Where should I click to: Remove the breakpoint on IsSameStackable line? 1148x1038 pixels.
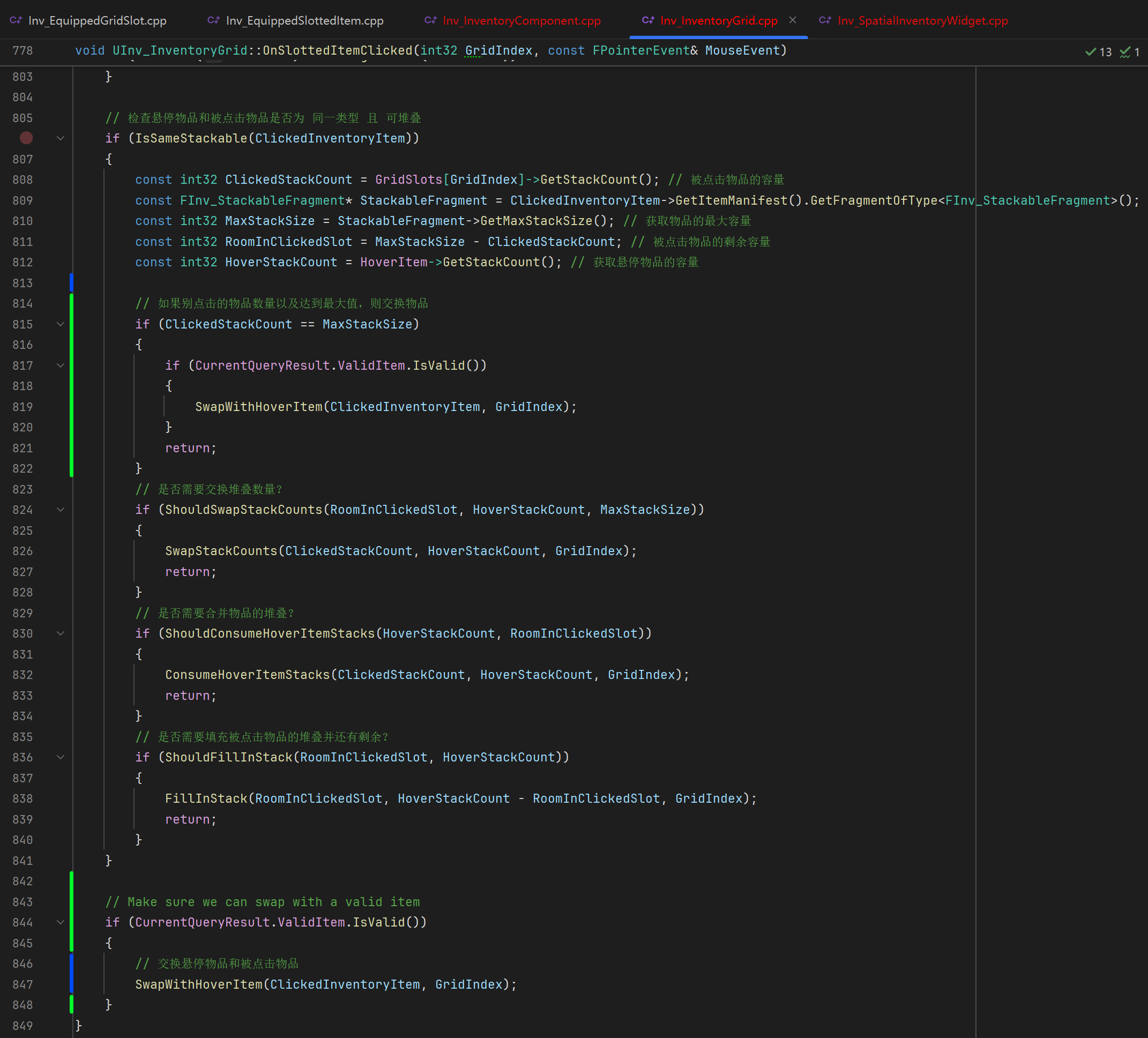(x=26, y=138)
